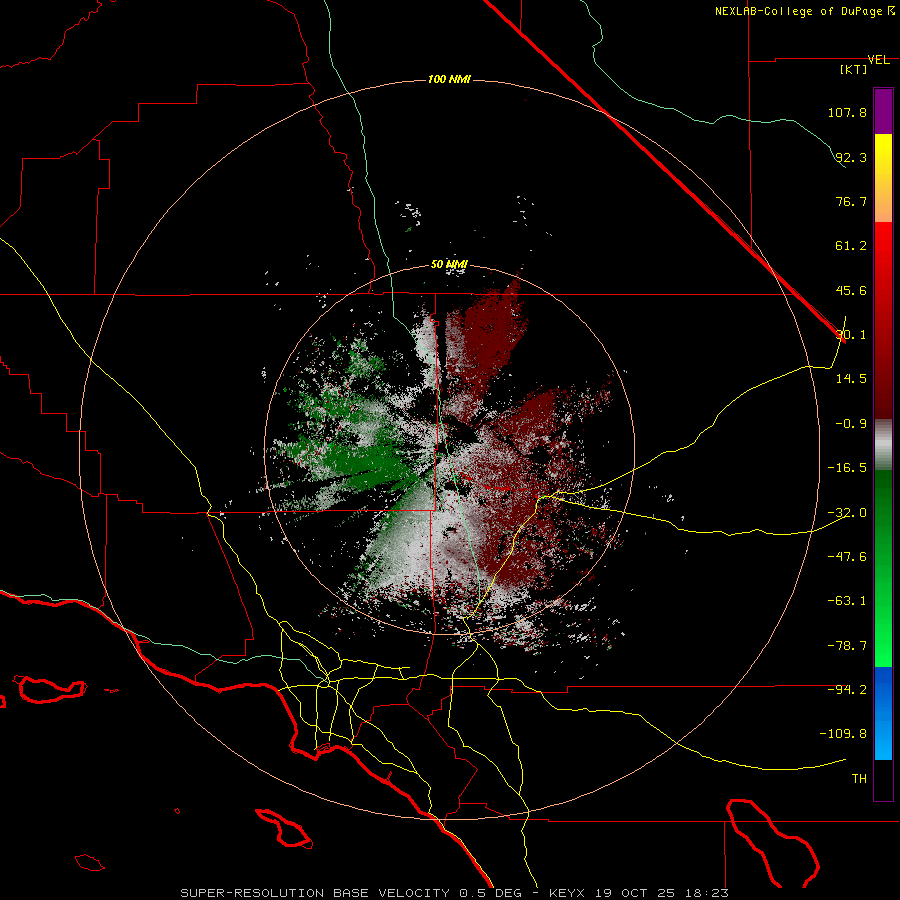This screenshot has height=900, width=900.
Task: Click the -78.7 velocity scale value
Action: click(x=847, y=646)
